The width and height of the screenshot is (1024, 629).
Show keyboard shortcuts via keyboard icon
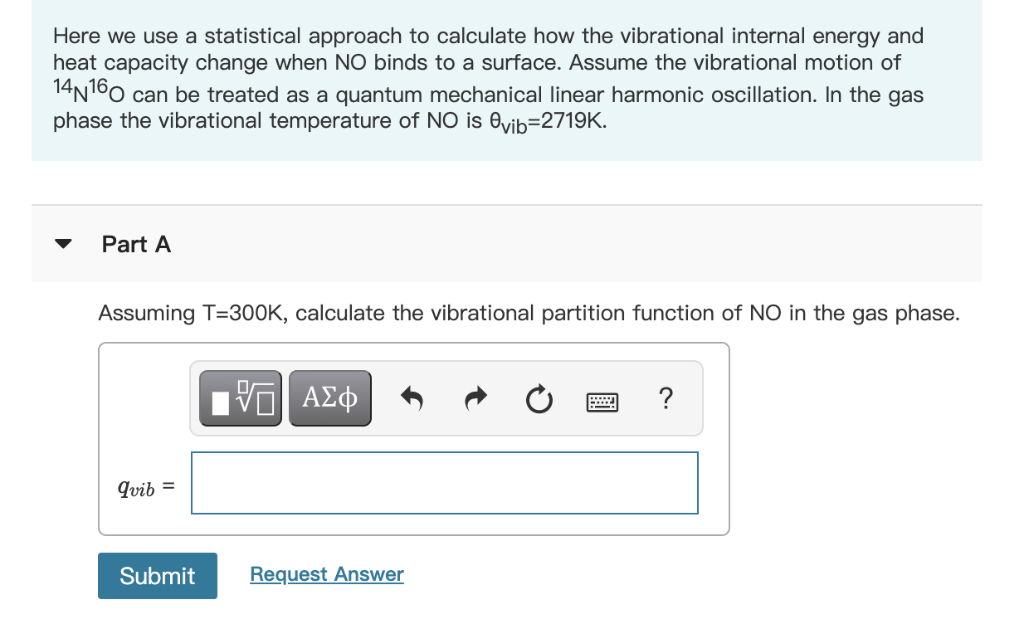pyautogui.click(x=602, y=401)
